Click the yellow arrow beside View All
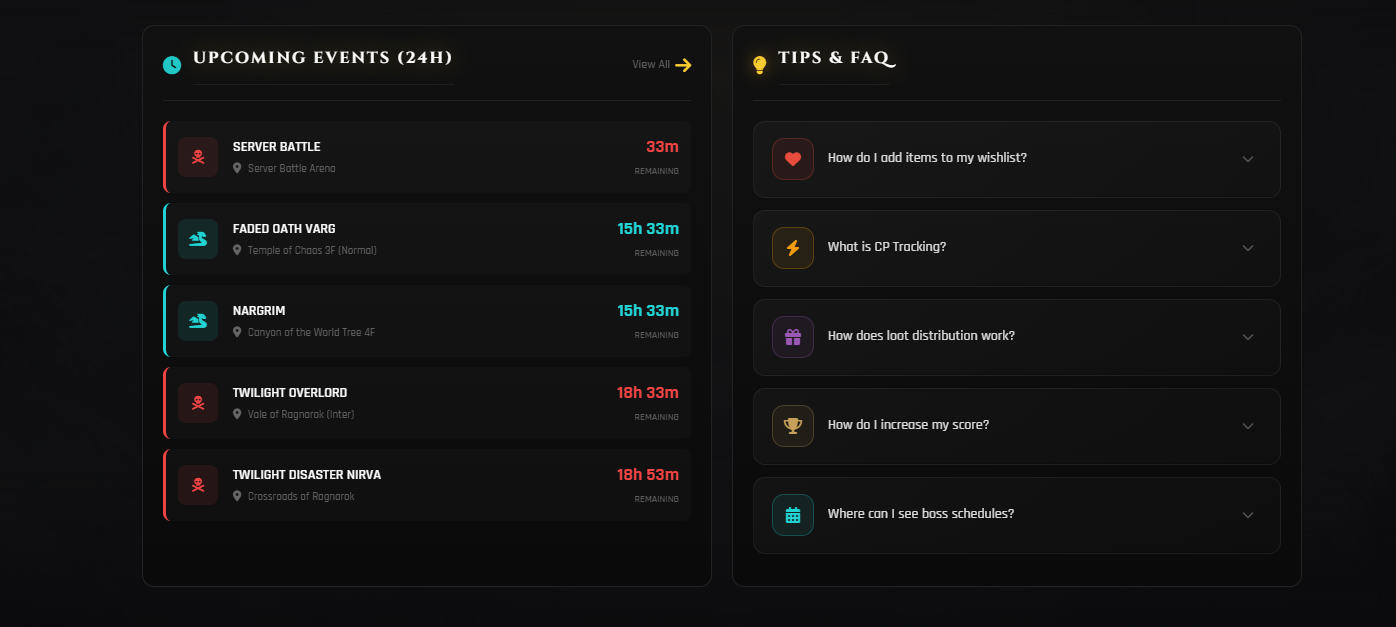The width and height of the screenshot is (1396, 627). [683, 65]
